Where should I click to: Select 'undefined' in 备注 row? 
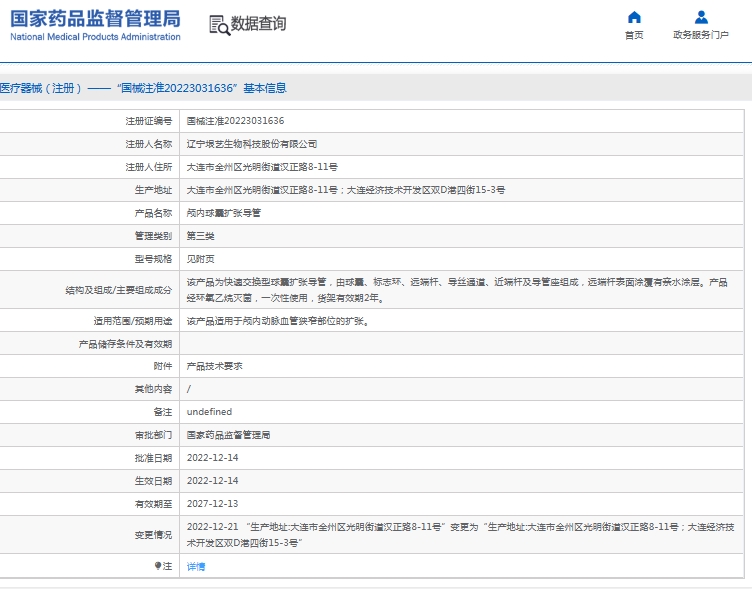tap(209, 412)
